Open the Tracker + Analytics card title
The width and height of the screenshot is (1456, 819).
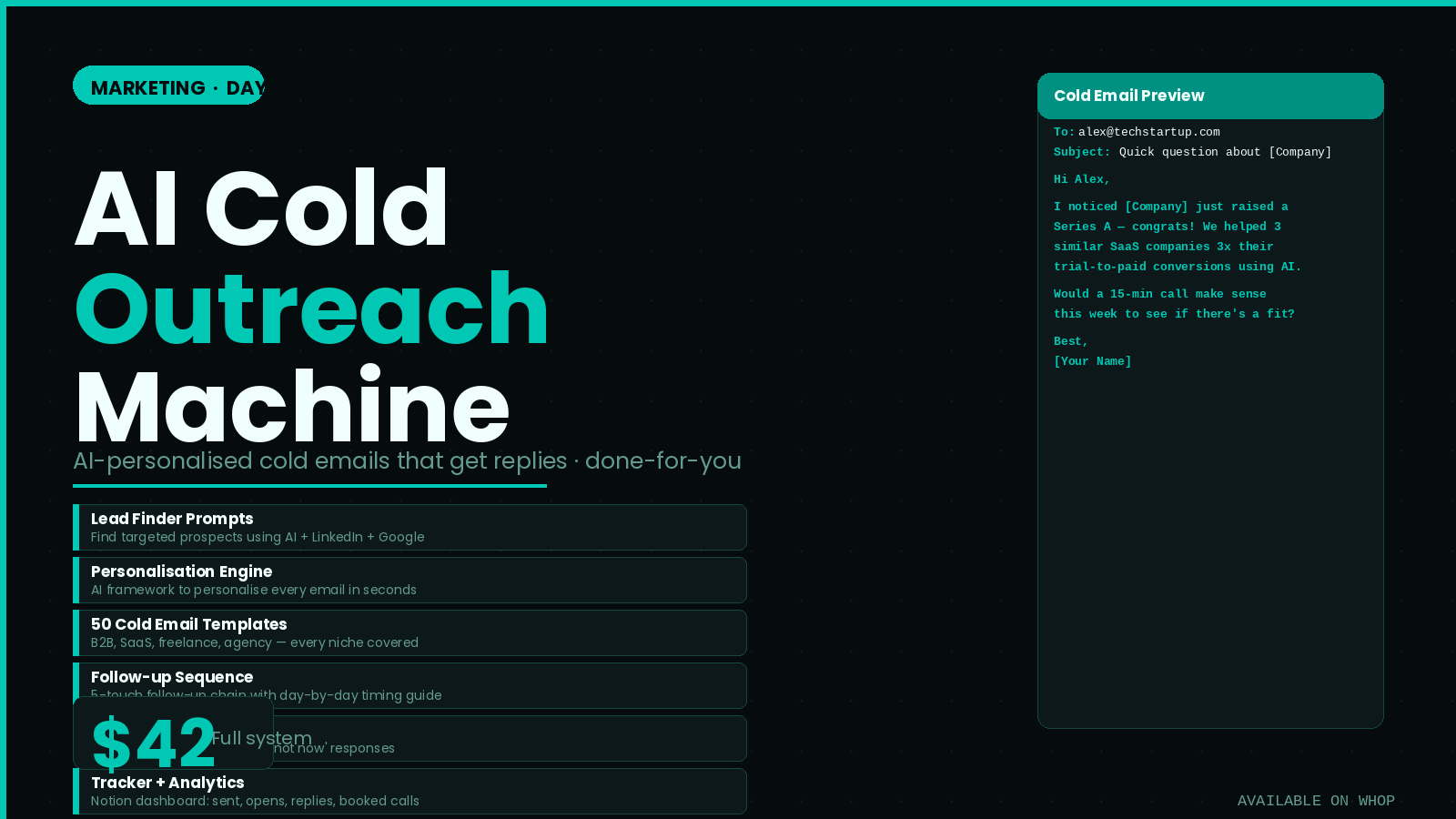(167, 783)
